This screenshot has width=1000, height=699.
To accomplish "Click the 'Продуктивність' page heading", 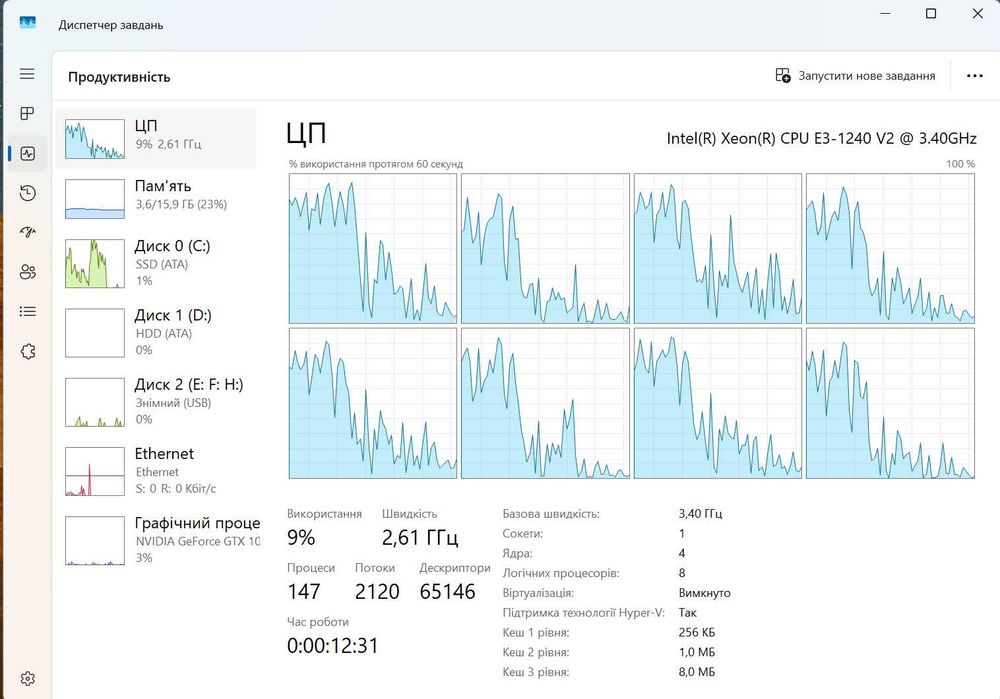I will tap(119, 77).
